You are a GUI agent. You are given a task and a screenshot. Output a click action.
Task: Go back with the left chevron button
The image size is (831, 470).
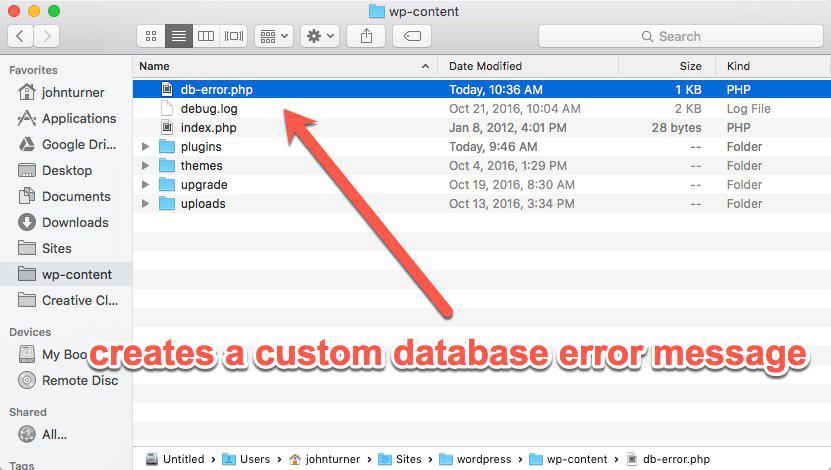(x=21, y=37)
